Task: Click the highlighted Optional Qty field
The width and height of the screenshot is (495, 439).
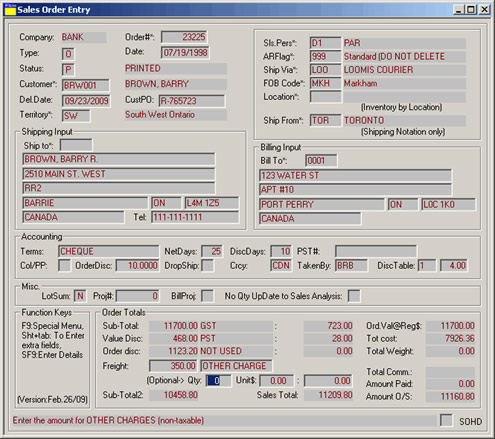Action: [x=218, y=381]
